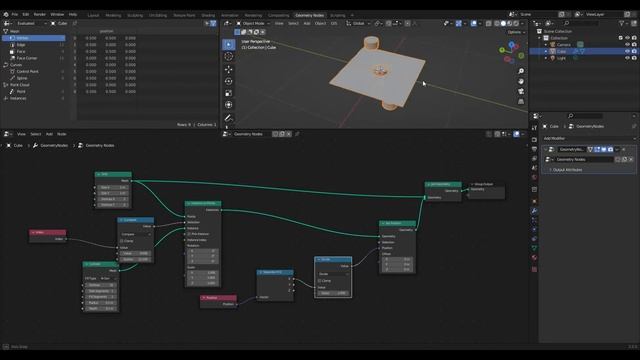Open the Object Mode dropdown
The width and height of the screenshot is (640, 360).
click(253, 24)
